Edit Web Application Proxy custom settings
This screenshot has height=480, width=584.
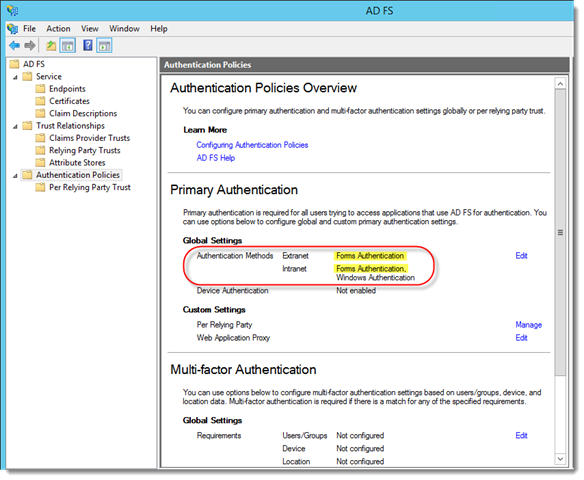pos(521,337)
